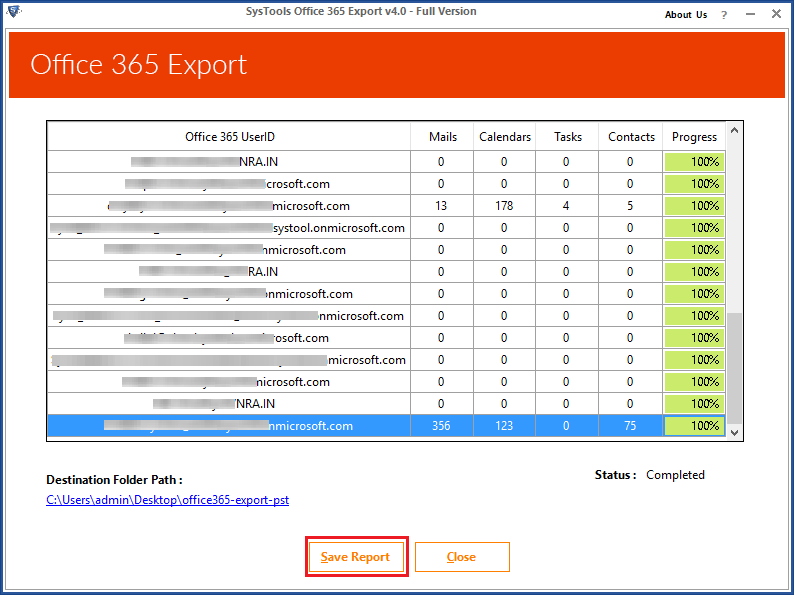Click the Office 365 UserID column header
This screenshot has width=794, height=595.
(229, 137)
